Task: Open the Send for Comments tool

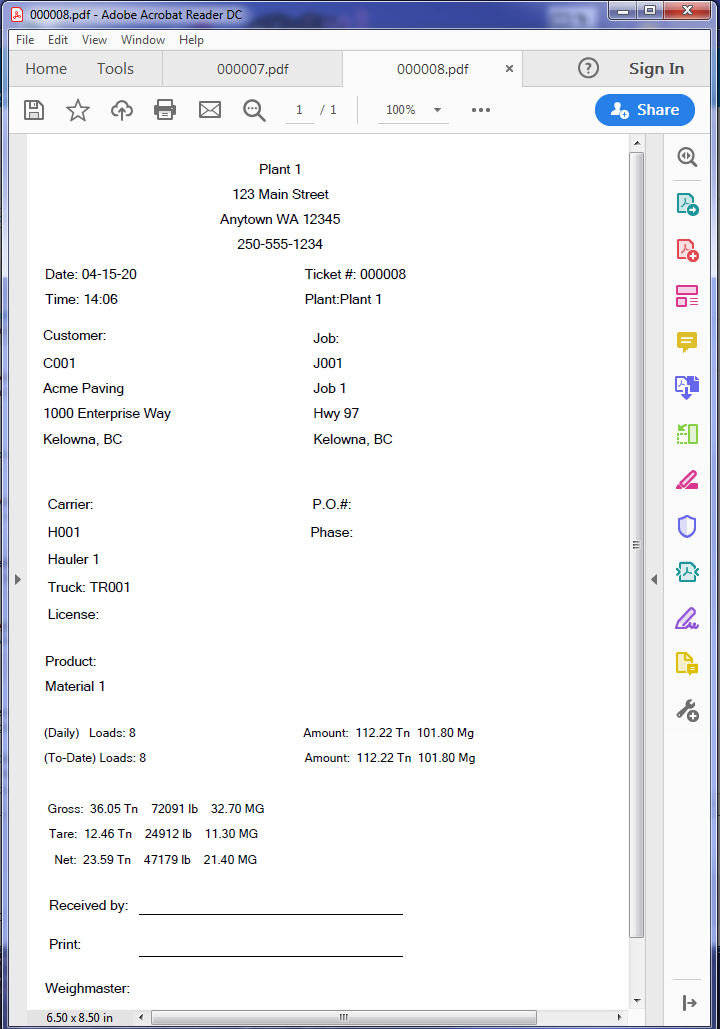Action: coord(687,663)
